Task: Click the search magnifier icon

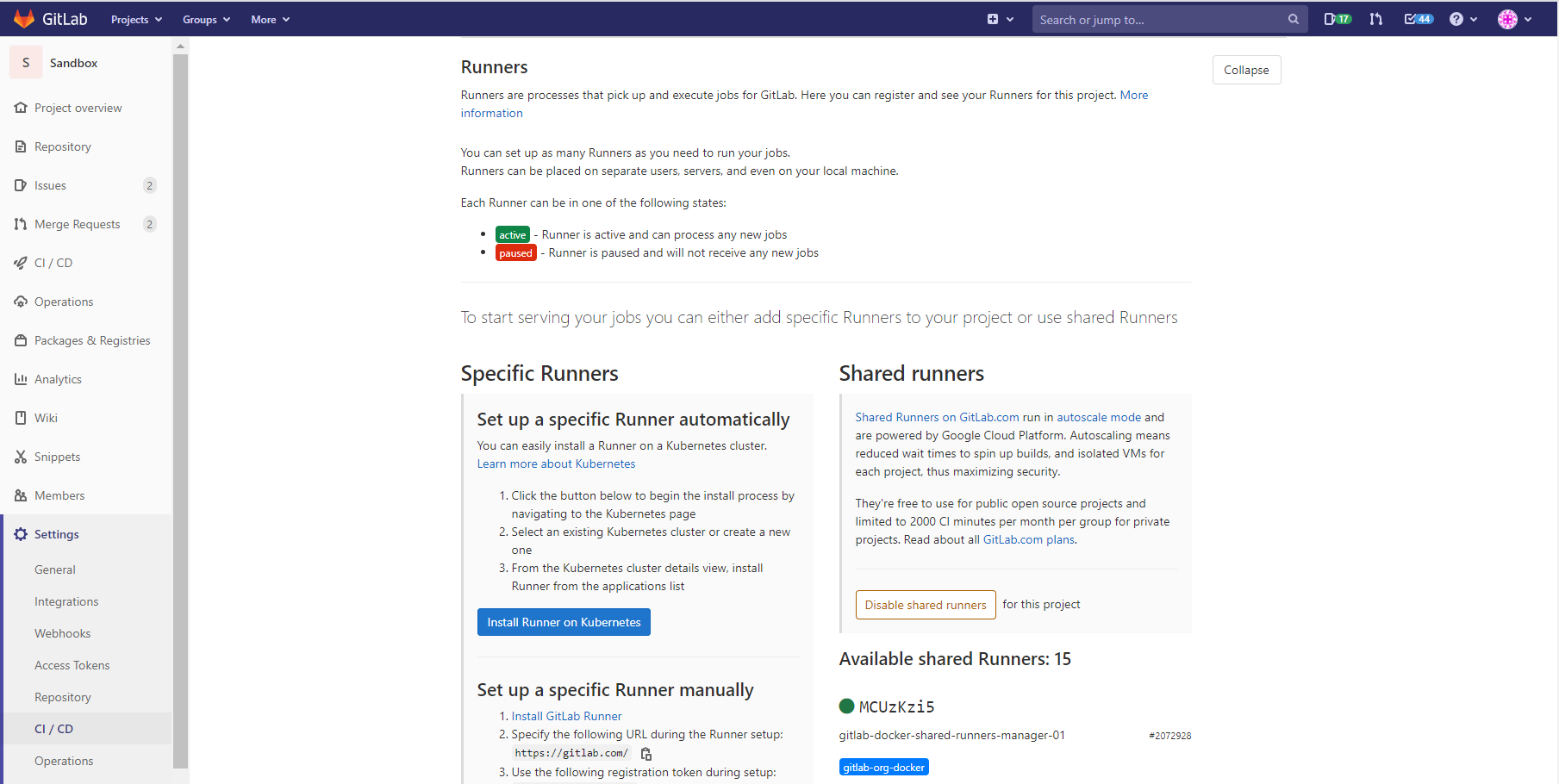Action: (x=1293, y=19)
